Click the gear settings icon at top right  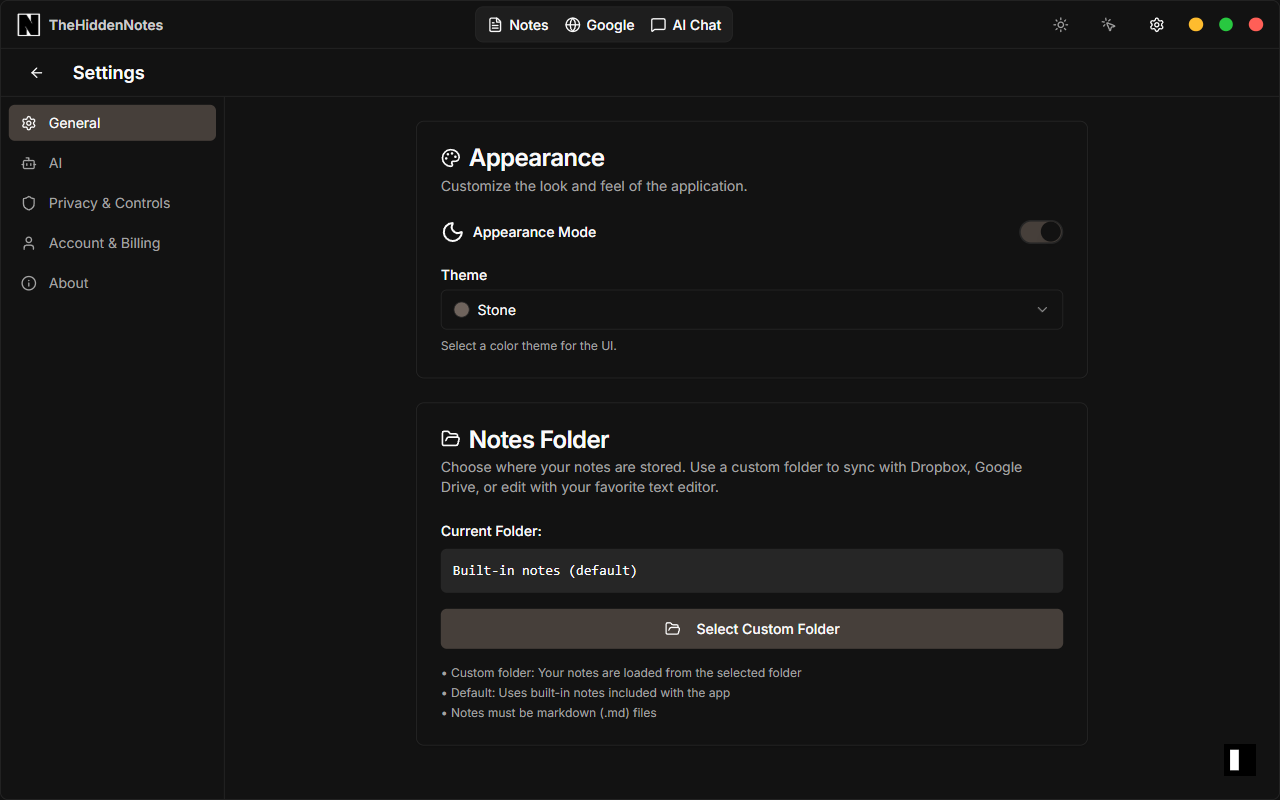click(1156, 24)
